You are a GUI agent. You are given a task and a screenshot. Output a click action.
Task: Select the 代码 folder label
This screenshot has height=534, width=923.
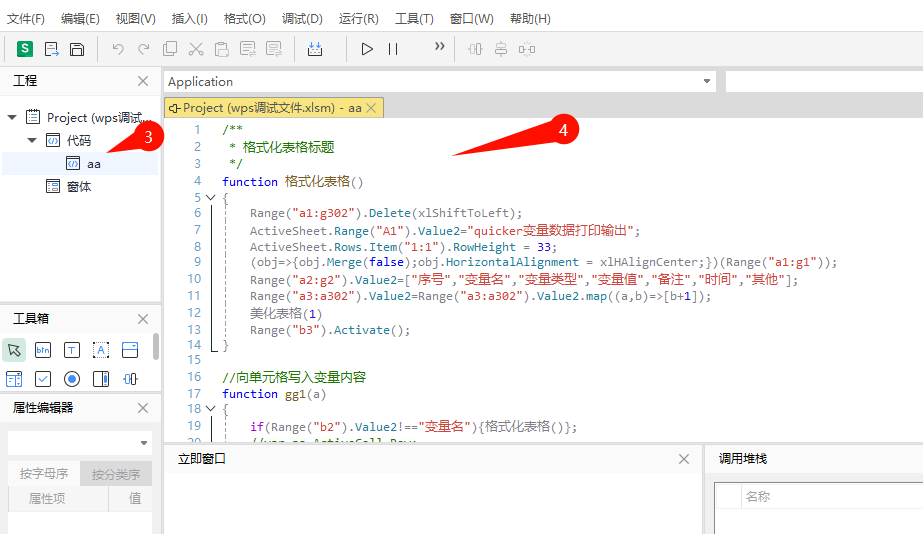tap(79, 140)
